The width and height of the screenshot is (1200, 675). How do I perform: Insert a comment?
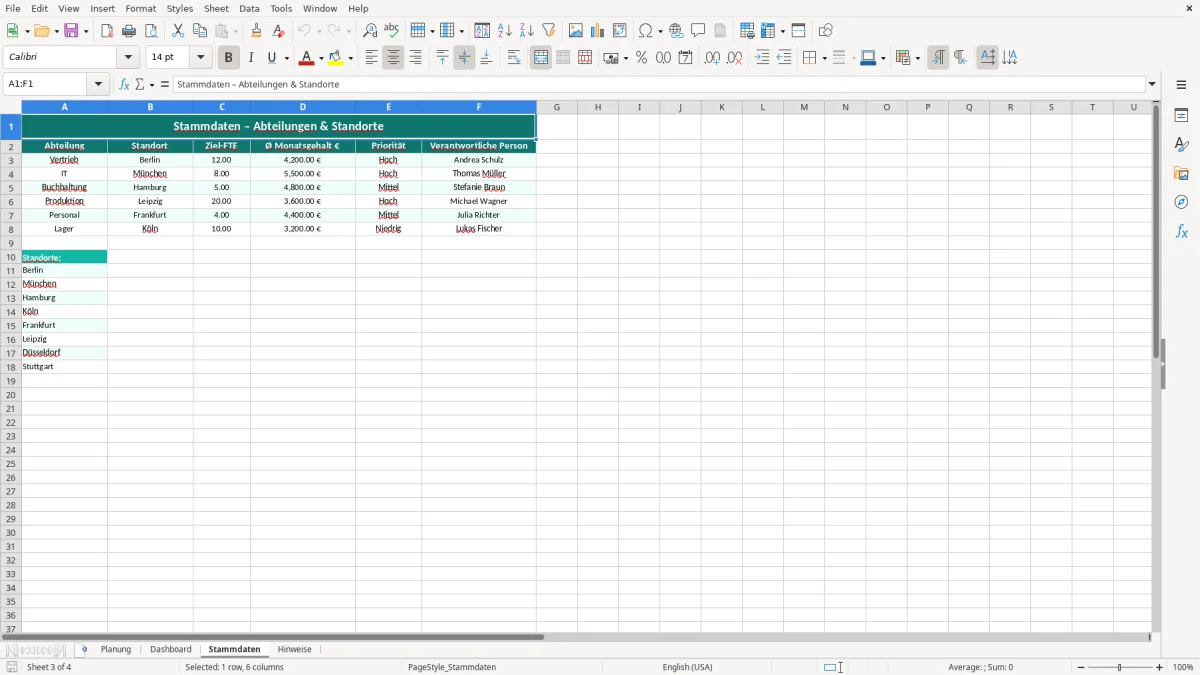click(x=698, y=31)
